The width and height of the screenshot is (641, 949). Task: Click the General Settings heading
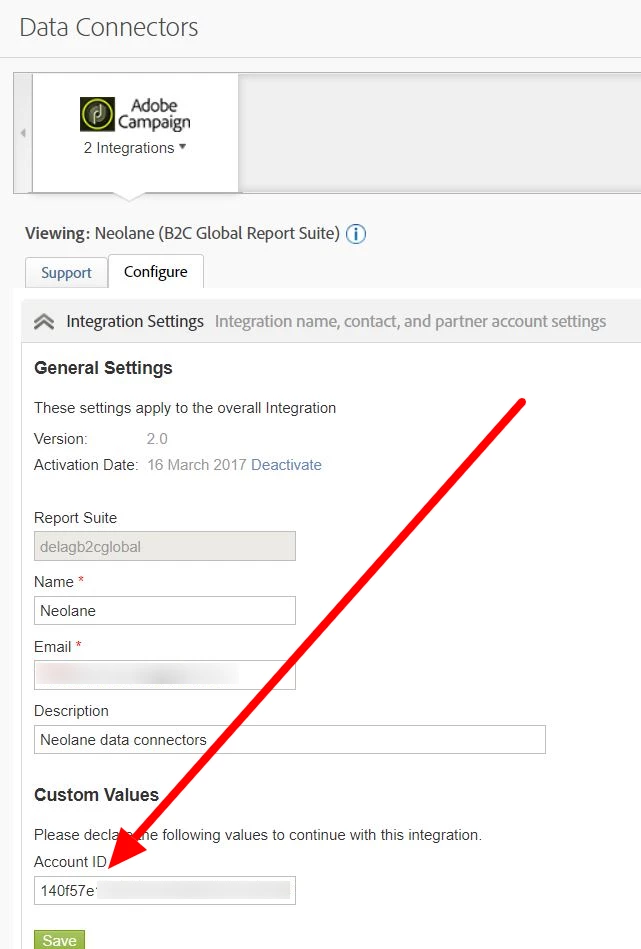pyautogui.click(x=104, y=368)
